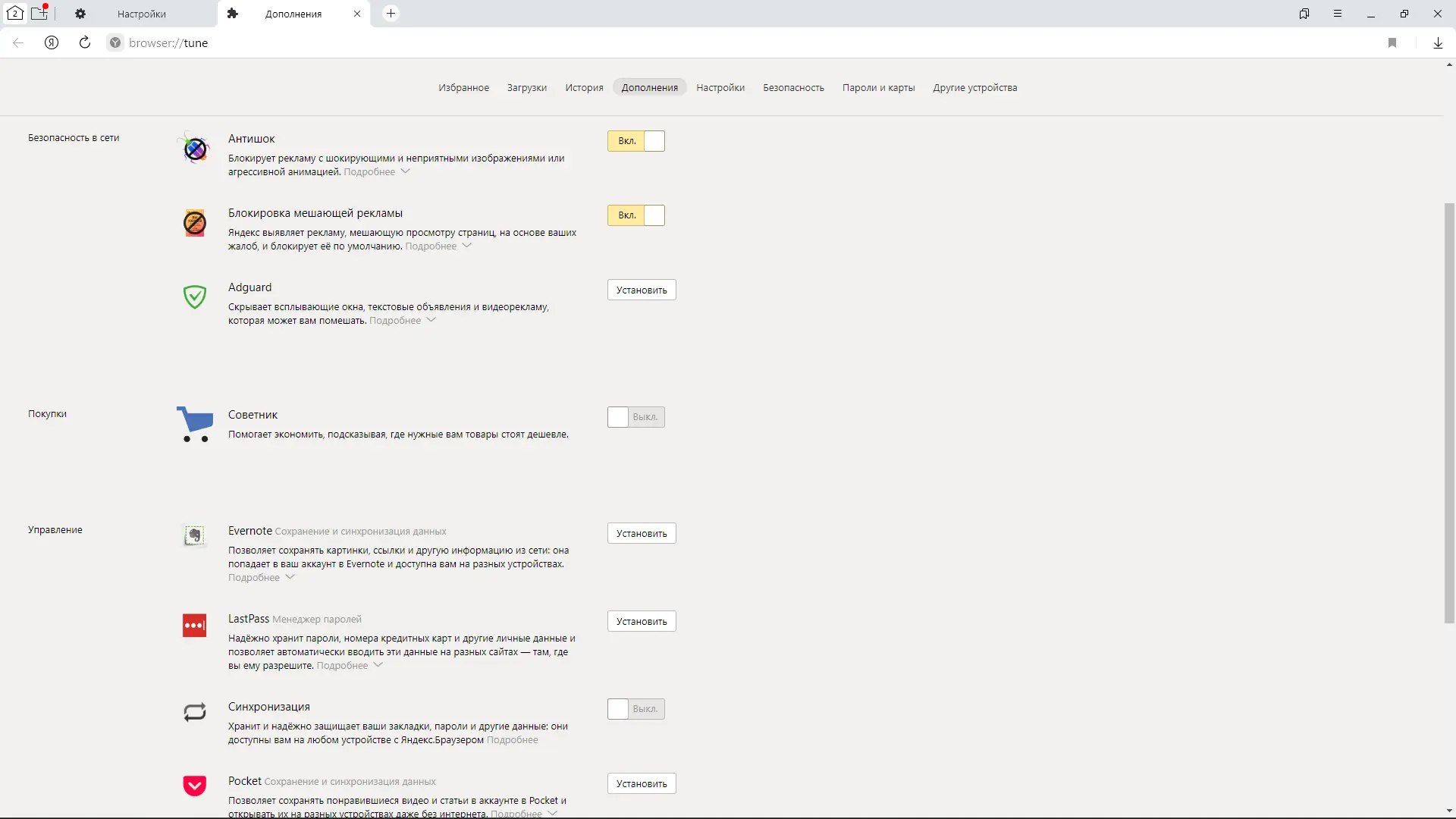Go to Пароли и карты
1456x819 pixels.
click(878, 87)
